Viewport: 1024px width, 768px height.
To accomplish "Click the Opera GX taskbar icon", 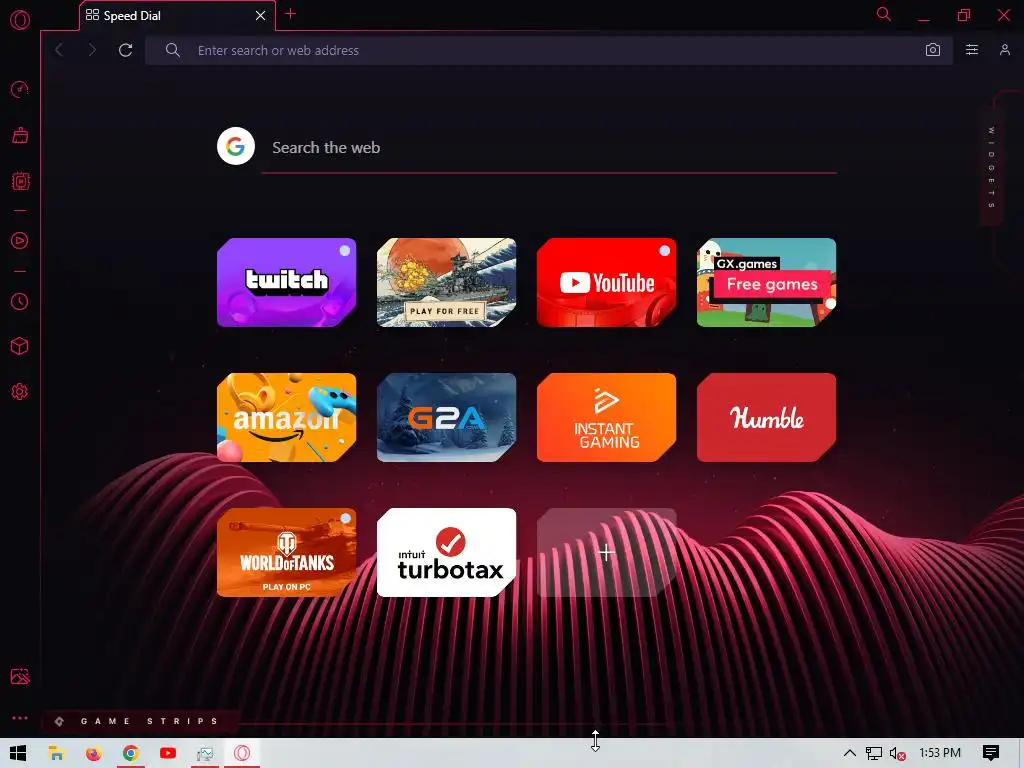I will pyautogui.click(x=242, y=753).
